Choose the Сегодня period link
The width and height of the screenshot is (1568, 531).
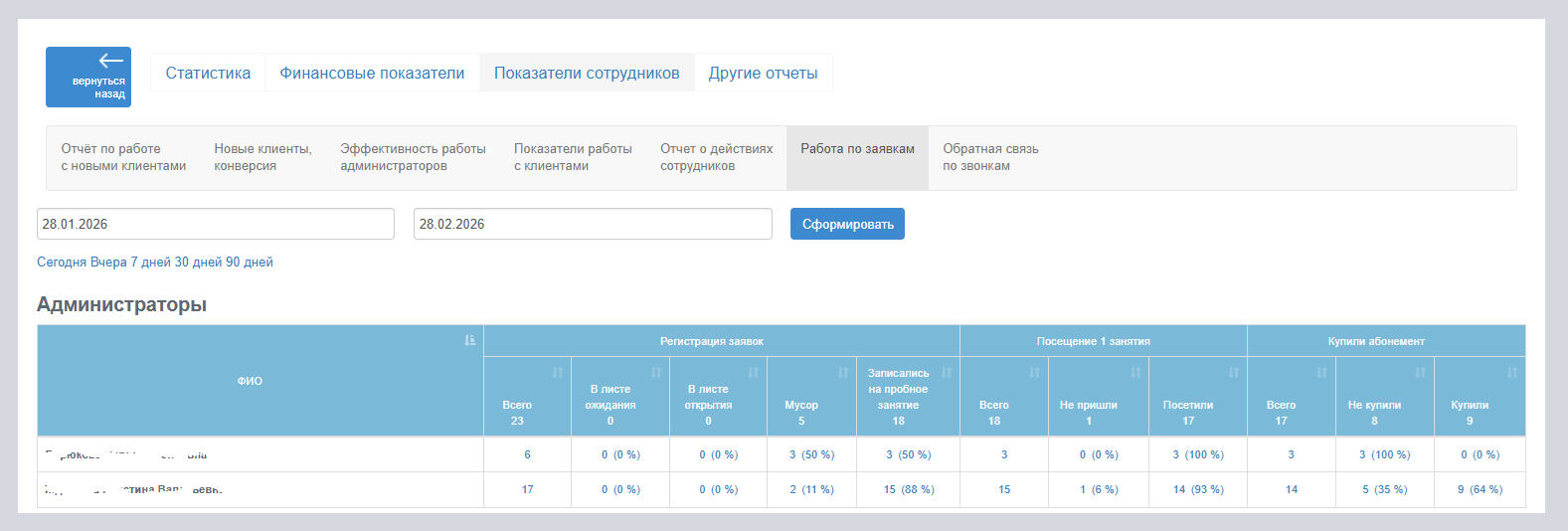(x=62, y=263)
